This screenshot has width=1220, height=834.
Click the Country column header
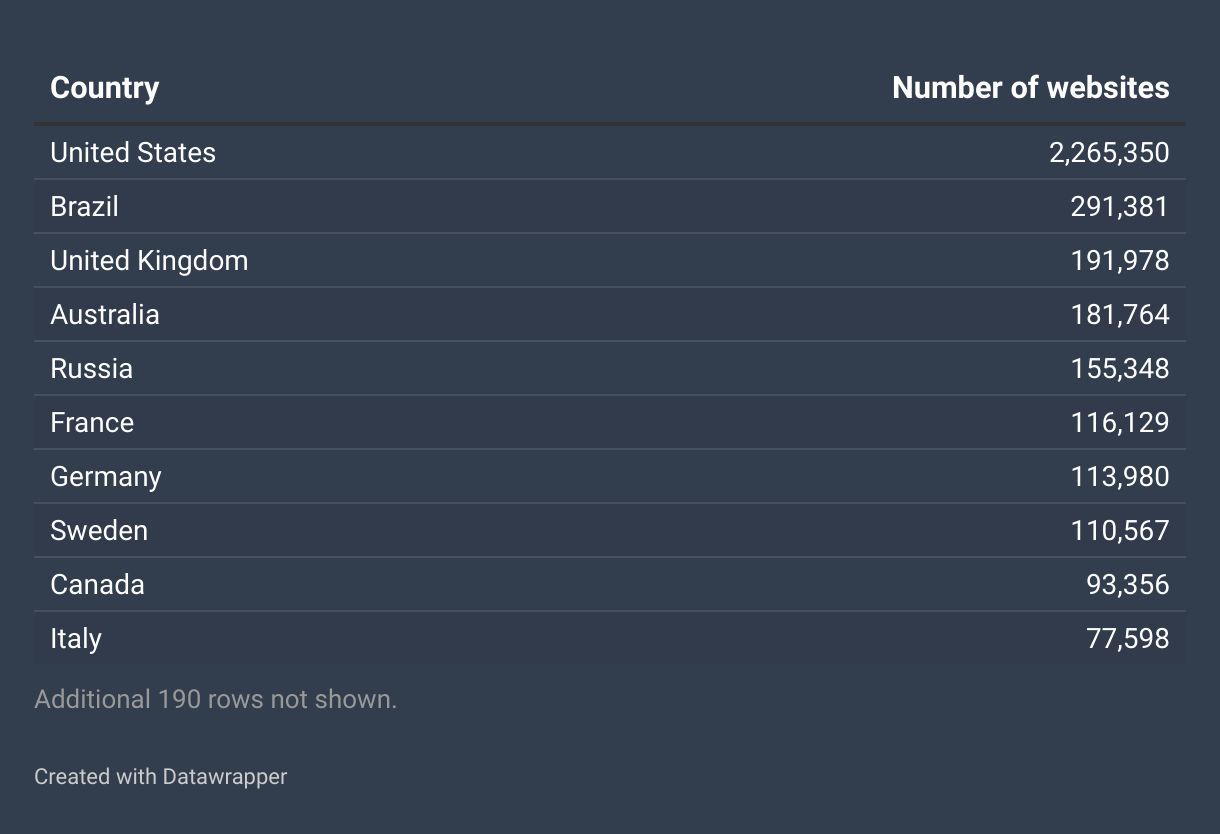104,88
